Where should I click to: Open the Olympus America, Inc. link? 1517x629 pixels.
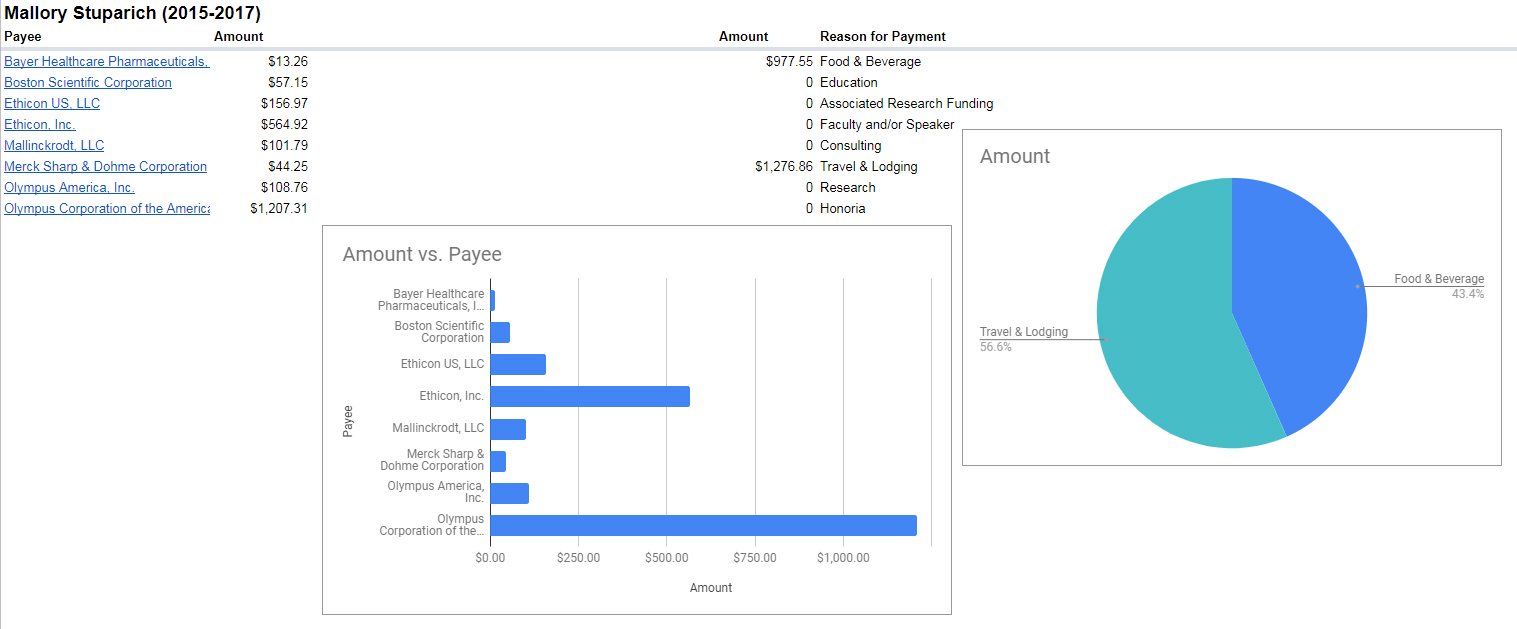(x=69, y=188)
